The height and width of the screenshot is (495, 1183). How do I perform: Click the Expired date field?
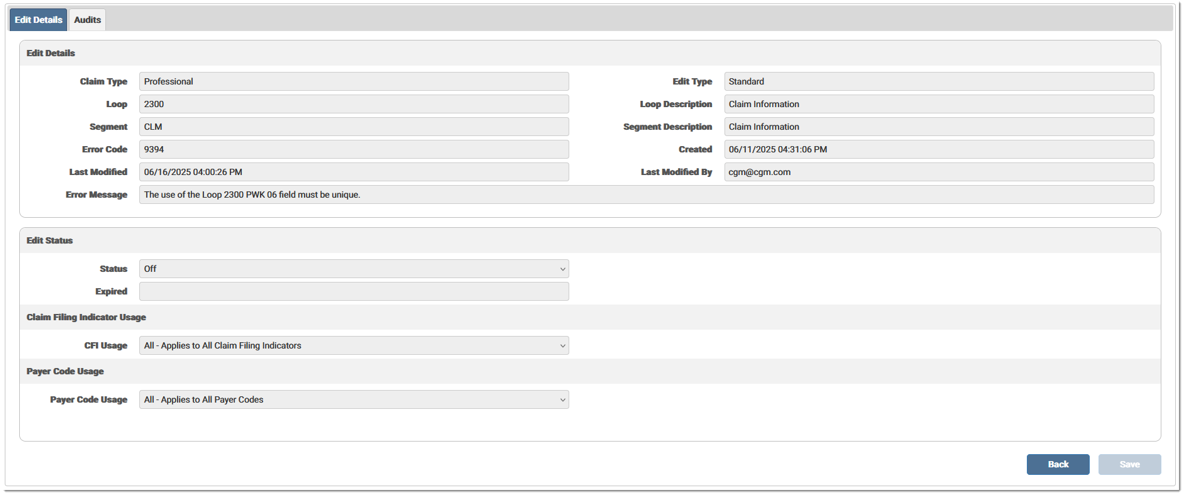tap(353, 292)
